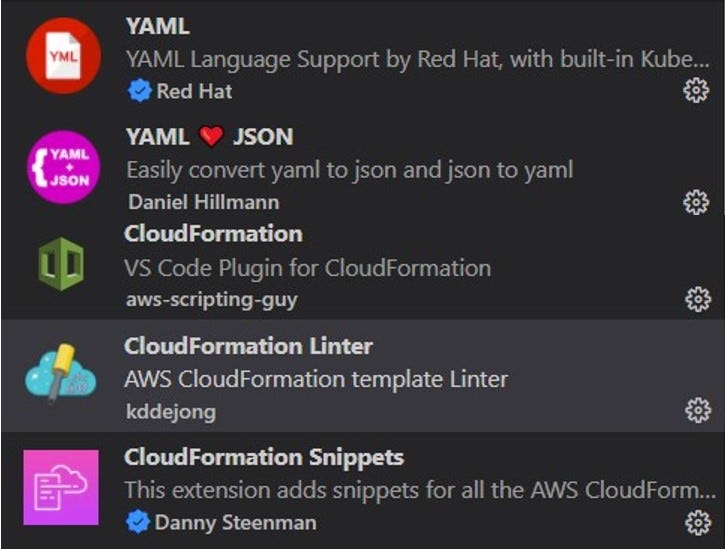Click the pink CloudFormation Snippets icon

click(61, 487)
